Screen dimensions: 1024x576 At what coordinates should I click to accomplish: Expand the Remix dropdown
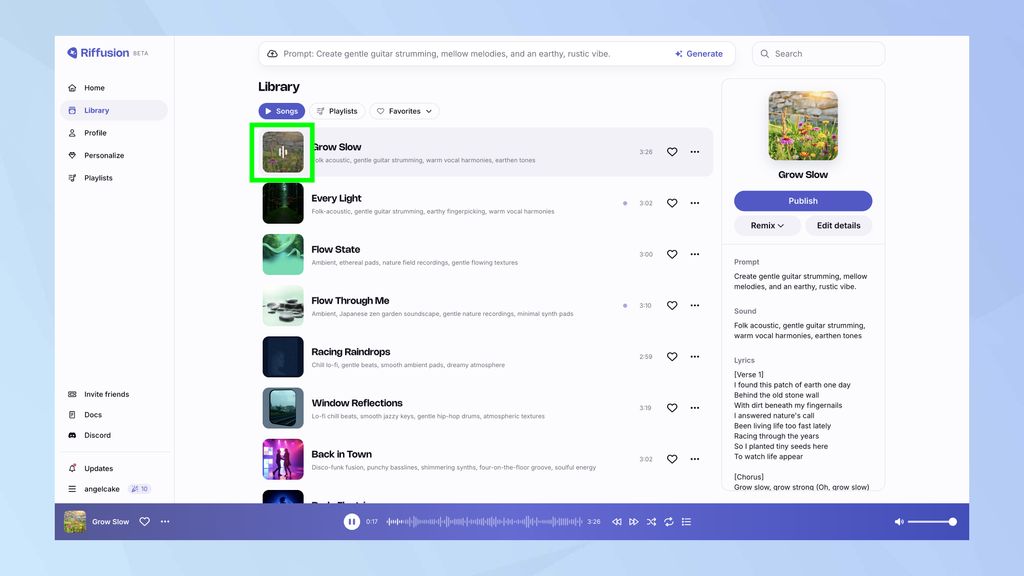(766, 225)
